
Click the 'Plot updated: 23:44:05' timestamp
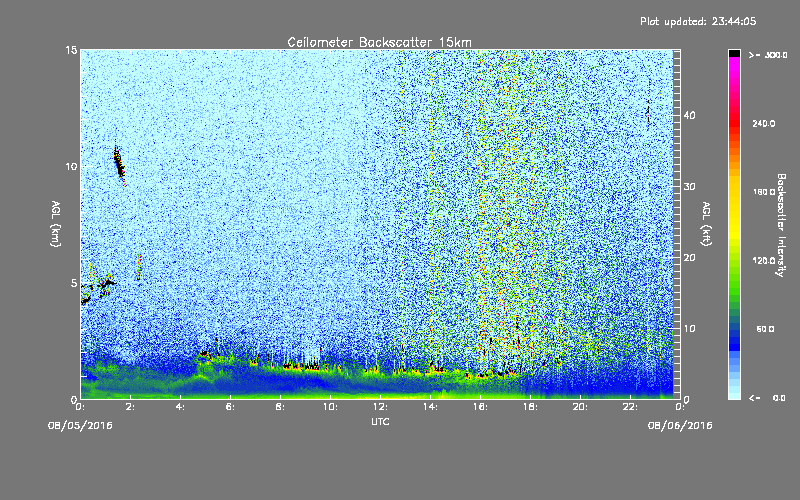point(698,21)
